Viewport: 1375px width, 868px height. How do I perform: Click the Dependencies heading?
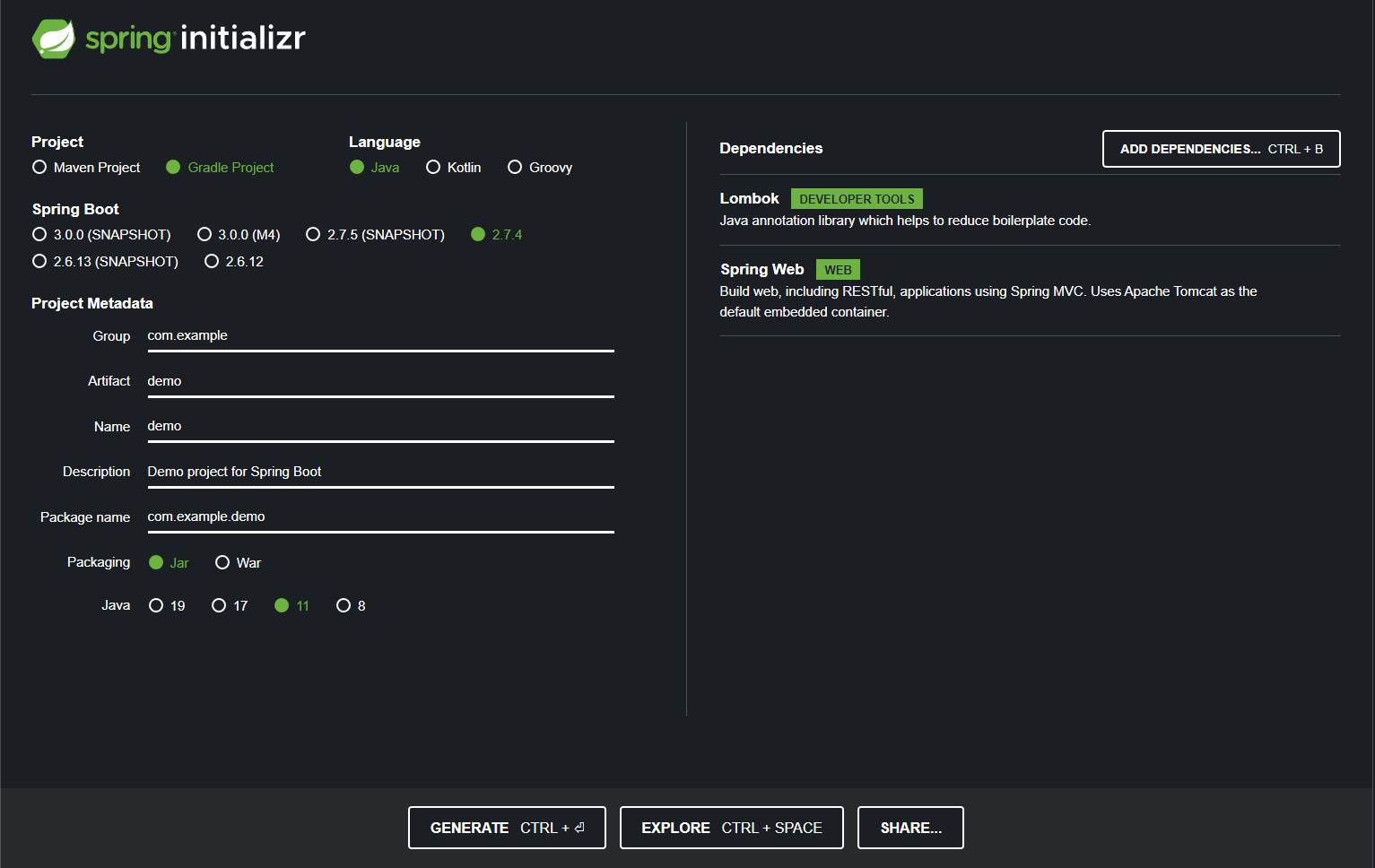point(770,148)
